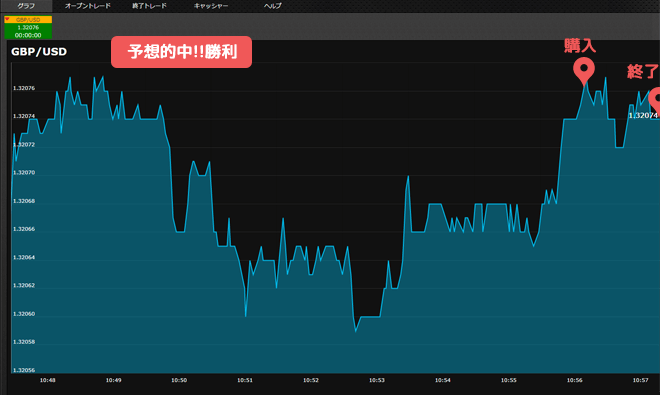660x395 pixels.
Task: Switch to the グラフ tab
Action: point(26,6)
